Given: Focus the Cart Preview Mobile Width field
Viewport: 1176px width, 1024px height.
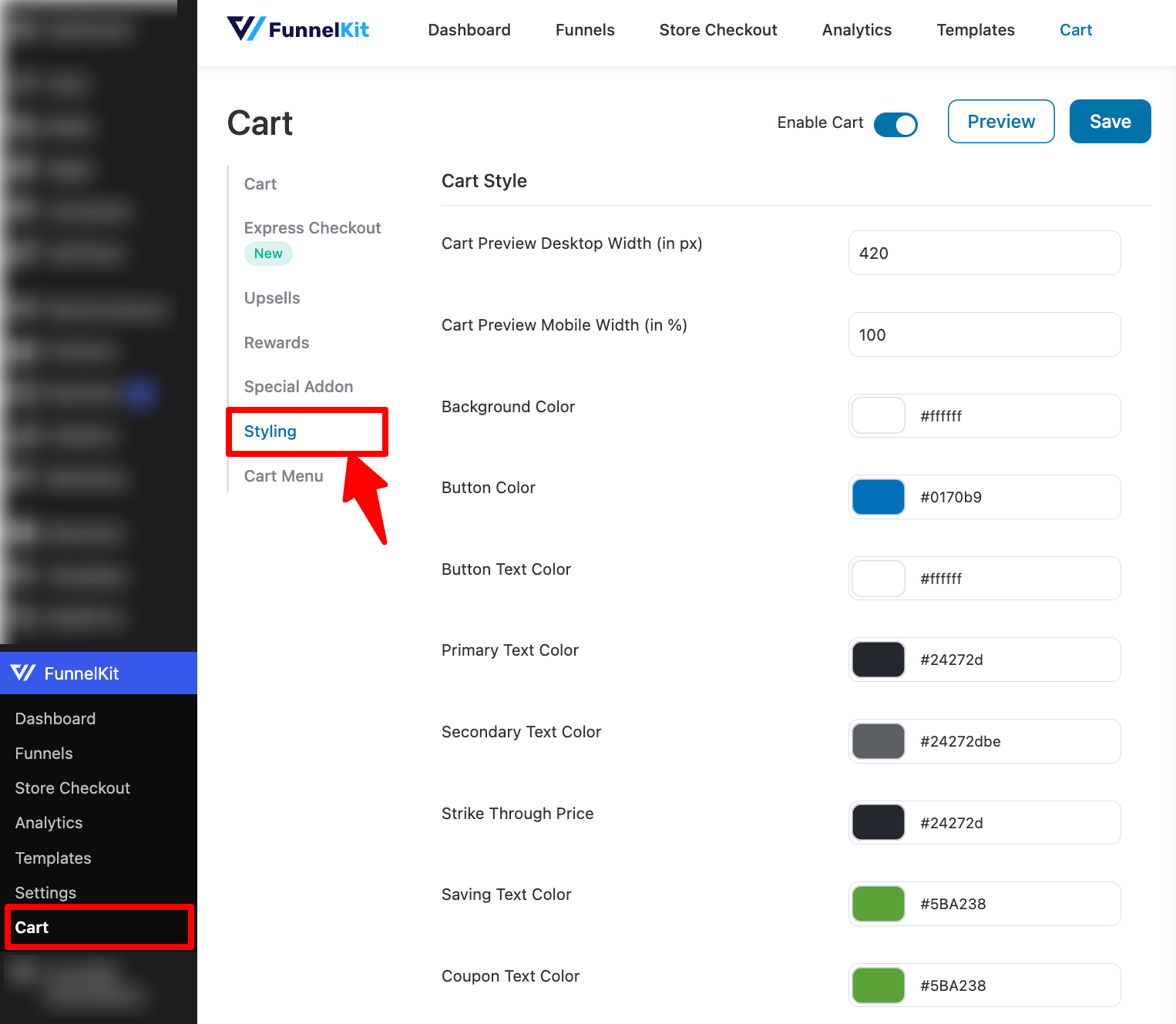Looking at the screenshot, I should [x=984, y=335].
